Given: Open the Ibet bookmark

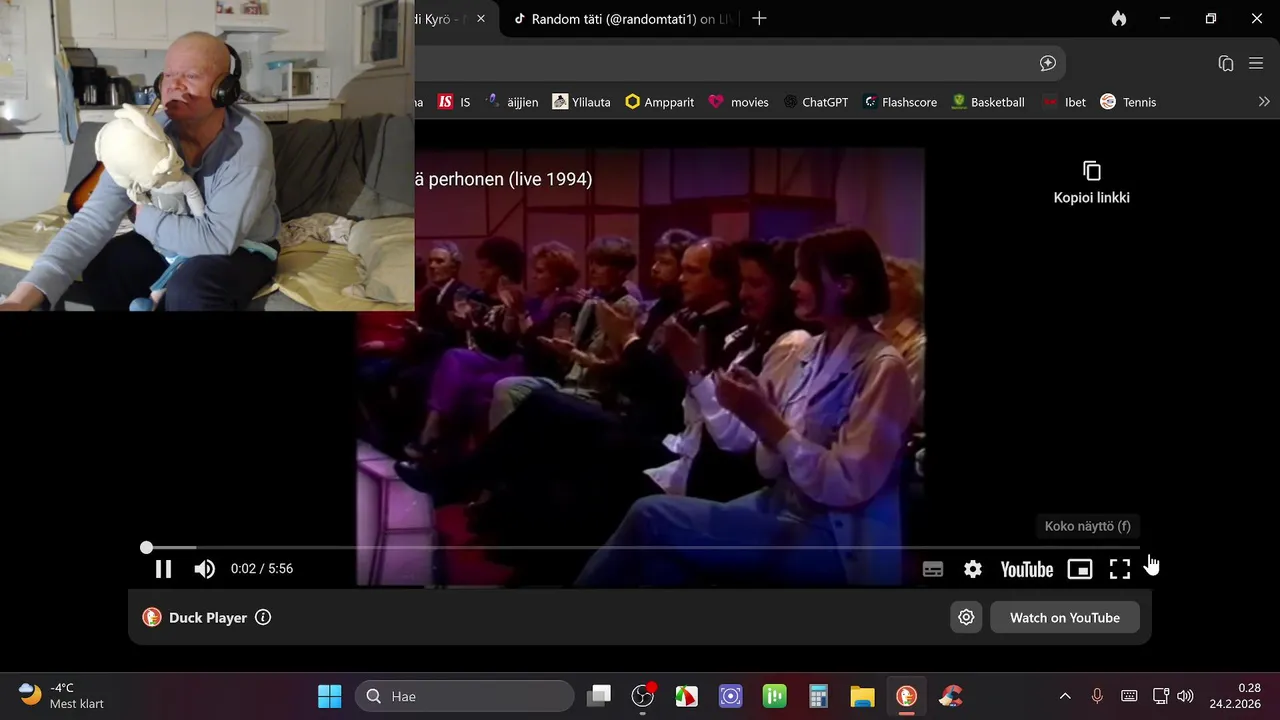Looking at the screenshot, I should click(1064, 102).
